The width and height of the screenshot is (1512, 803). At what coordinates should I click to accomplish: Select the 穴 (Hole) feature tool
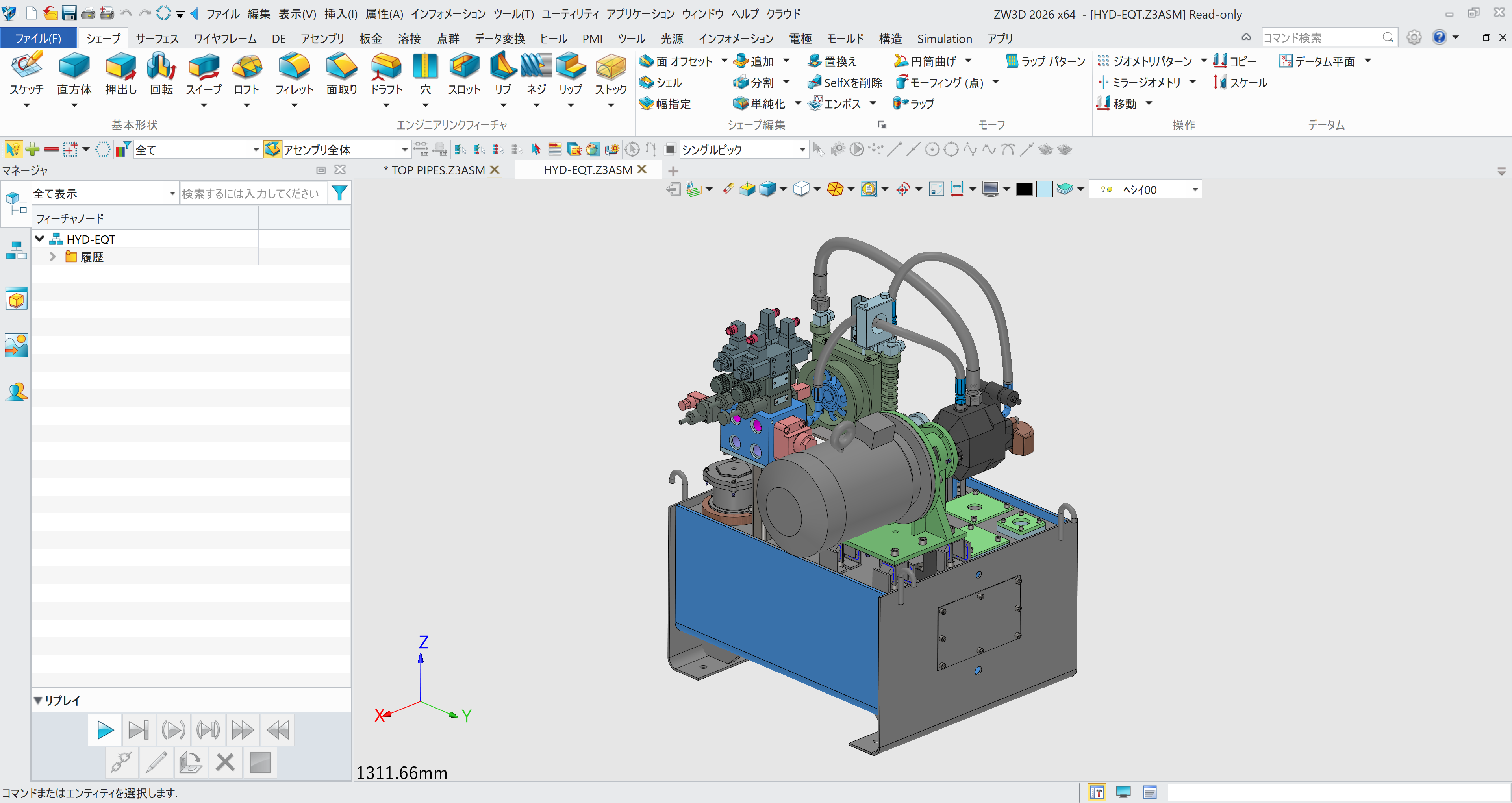tap(425, 75)
